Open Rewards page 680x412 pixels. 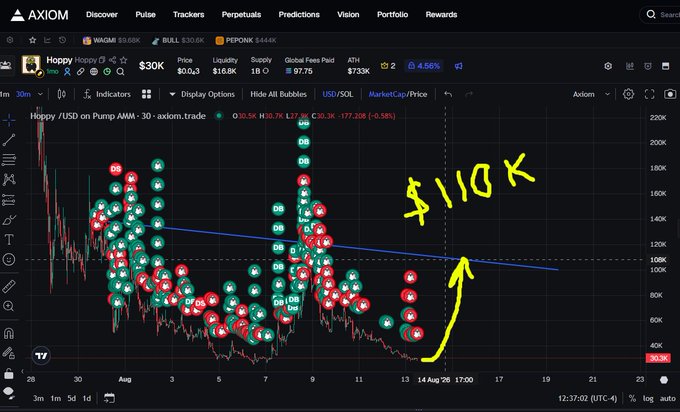point(441,14)
